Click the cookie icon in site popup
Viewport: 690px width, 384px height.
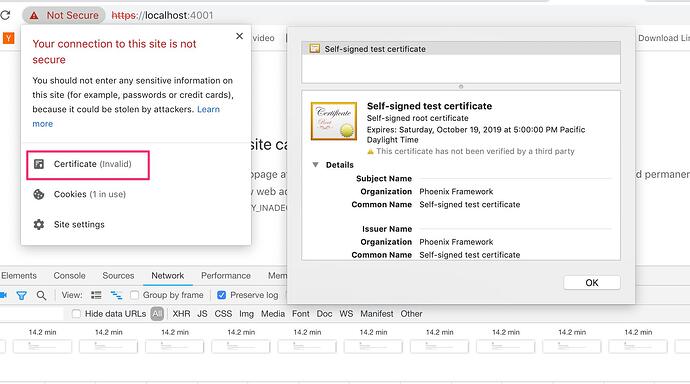[39, 194]
